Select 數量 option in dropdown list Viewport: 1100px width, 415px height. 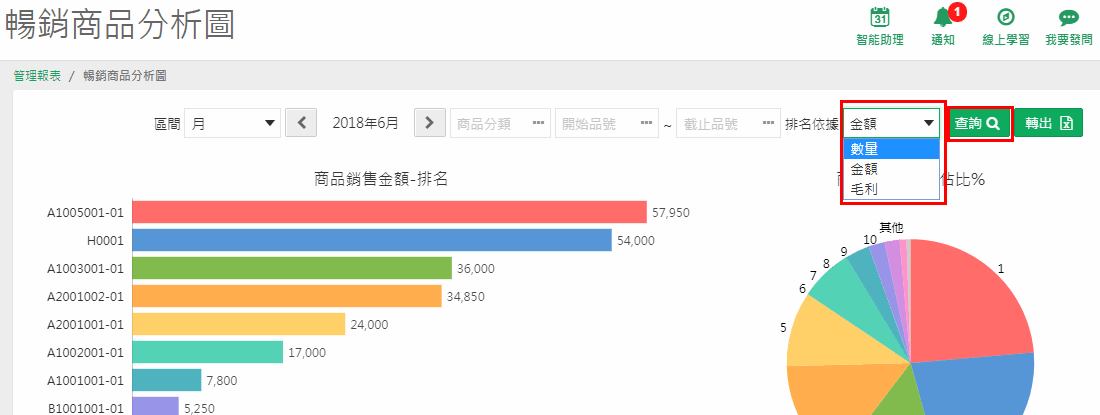pos(891,149)
